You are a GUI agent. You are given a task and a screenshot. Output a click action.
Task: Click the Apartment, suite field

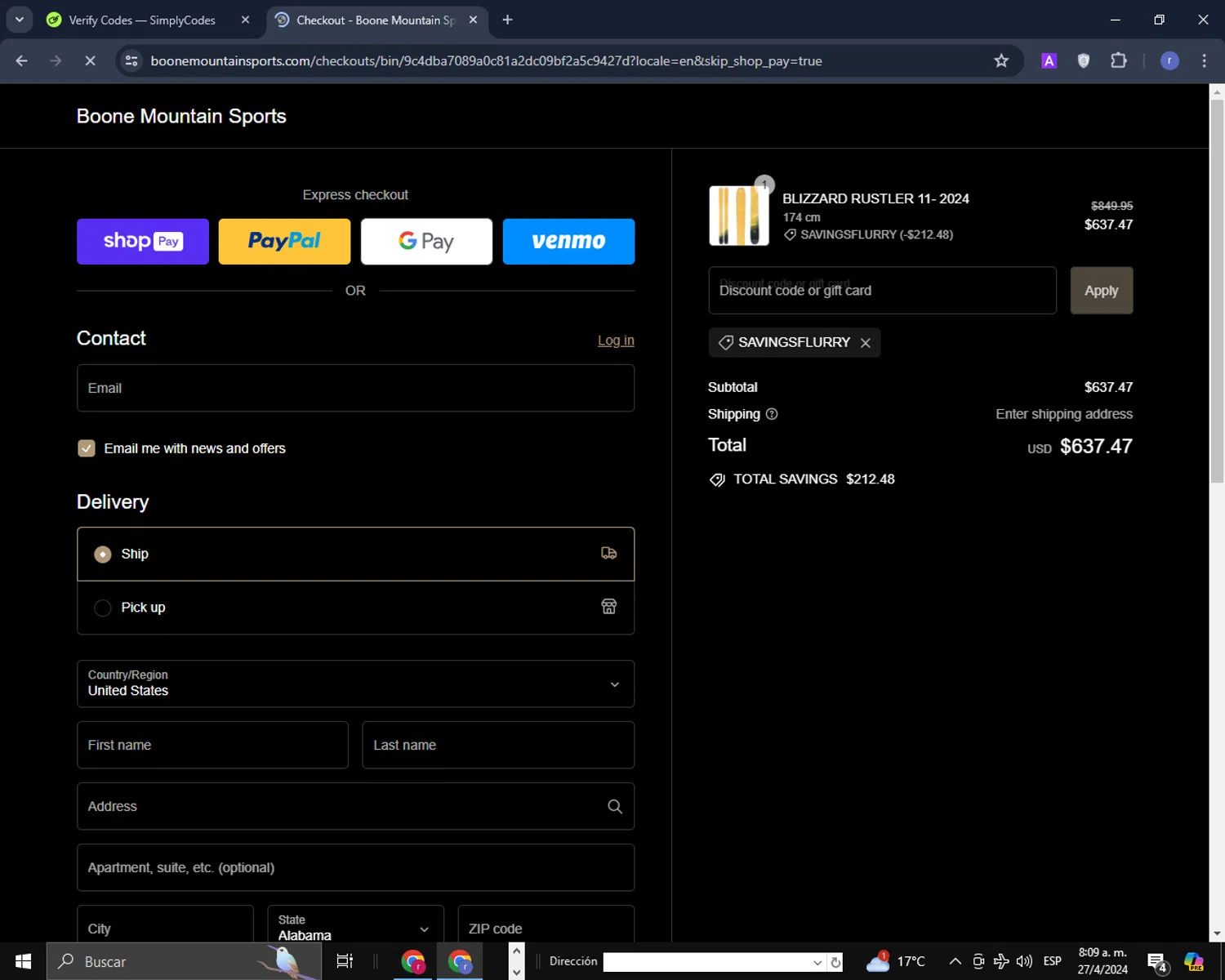[355, 867]
